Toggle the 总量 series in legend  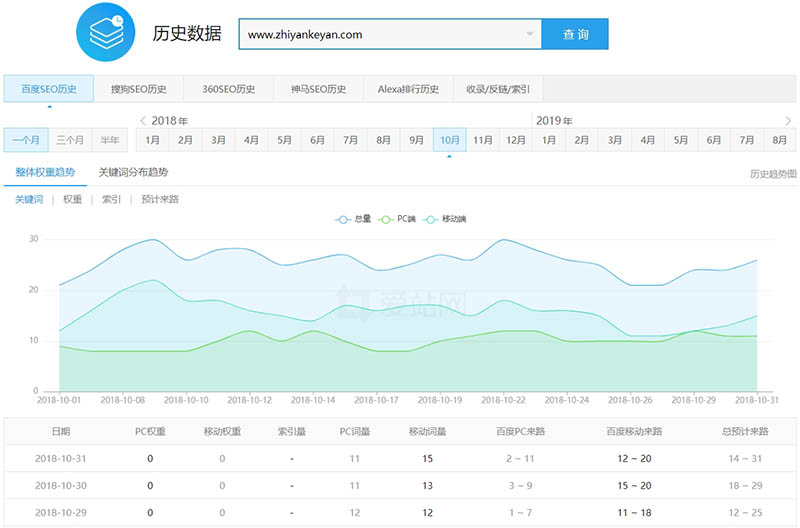click(x=353, y=219)
